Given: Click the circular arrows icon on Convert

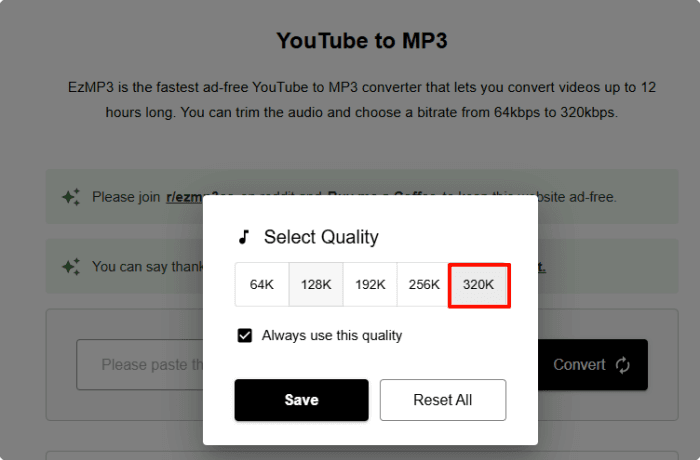Looking at the screenshot, I should tap(623, 365).
